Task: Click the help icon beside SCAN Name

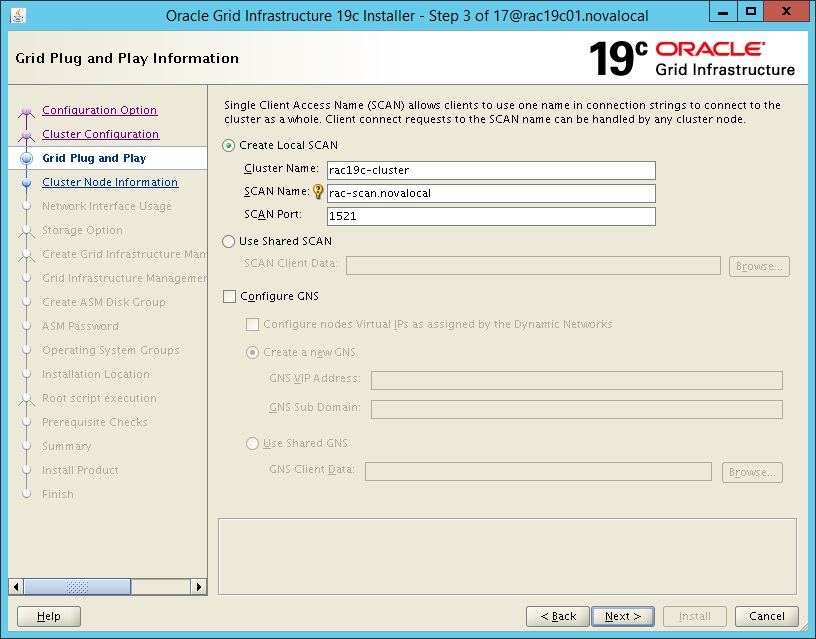Action: coord(316,191)
